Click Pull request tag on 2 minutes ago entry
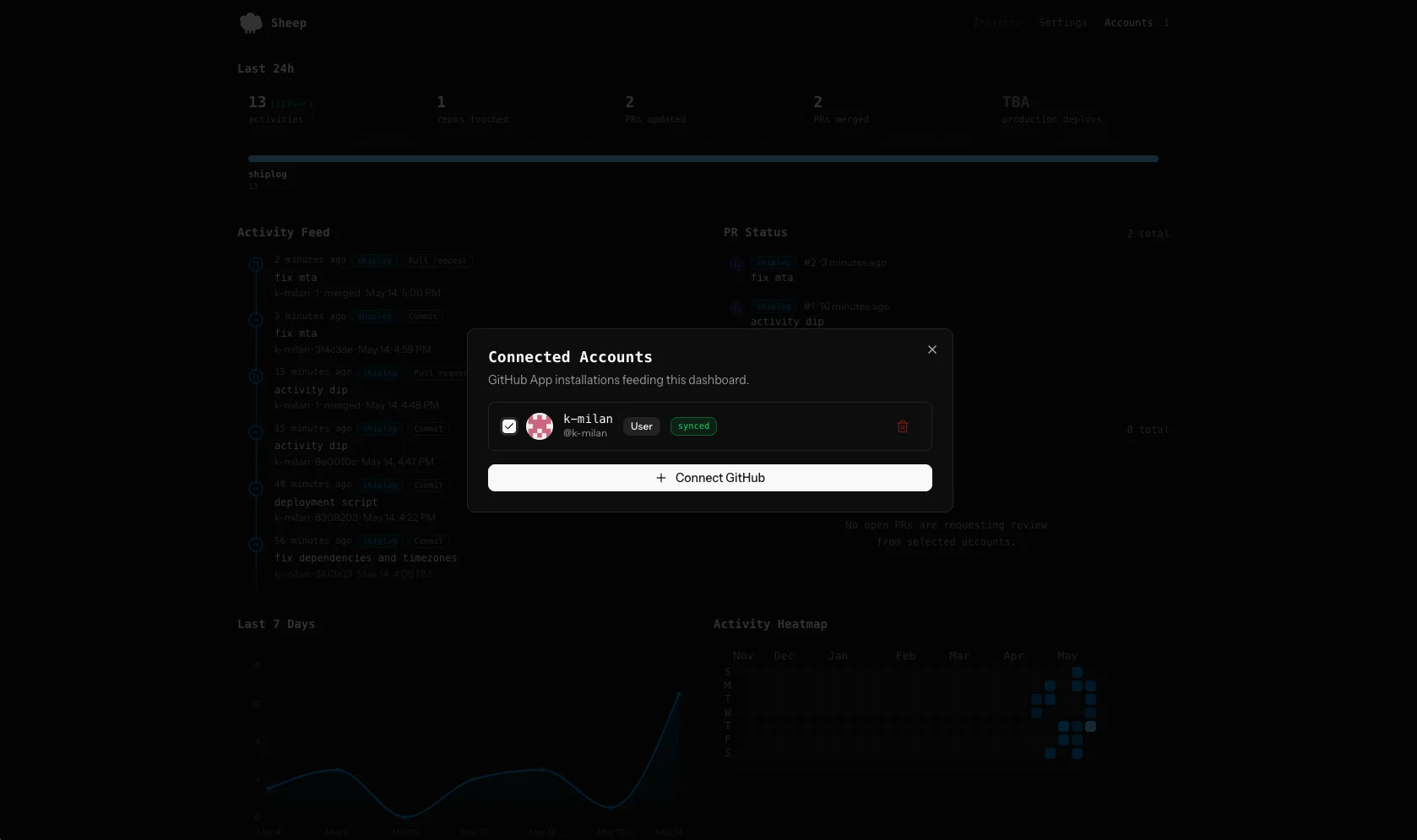This screenshot has width=1417, height=840. point(437,261)
